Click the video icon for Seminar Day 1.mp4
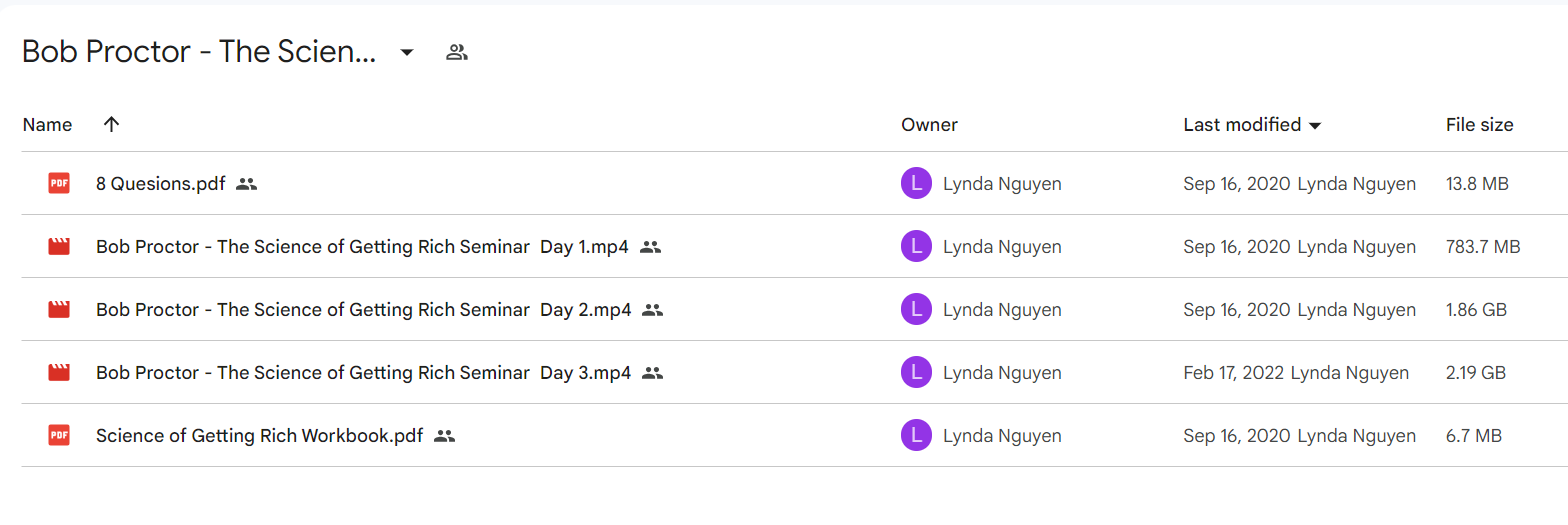Viewport: 1568px width, 525px height. [x=59, y=246]
